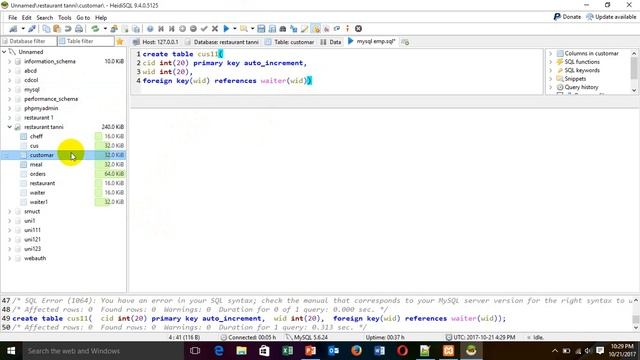Click the Copy toolbar icon

(x=46, y=29)
